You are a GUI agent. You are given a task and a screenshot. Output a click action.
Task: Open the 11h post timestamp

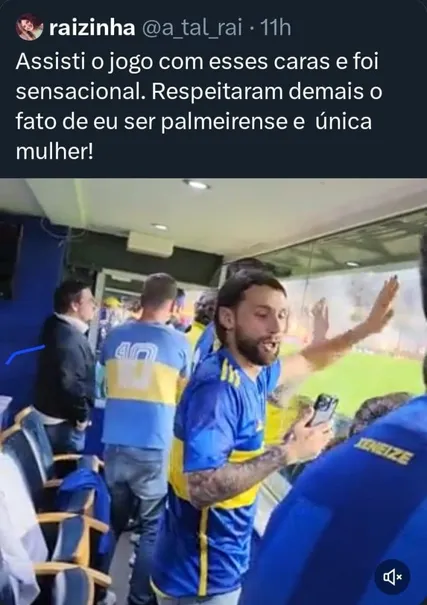click(x=275, y=27)
